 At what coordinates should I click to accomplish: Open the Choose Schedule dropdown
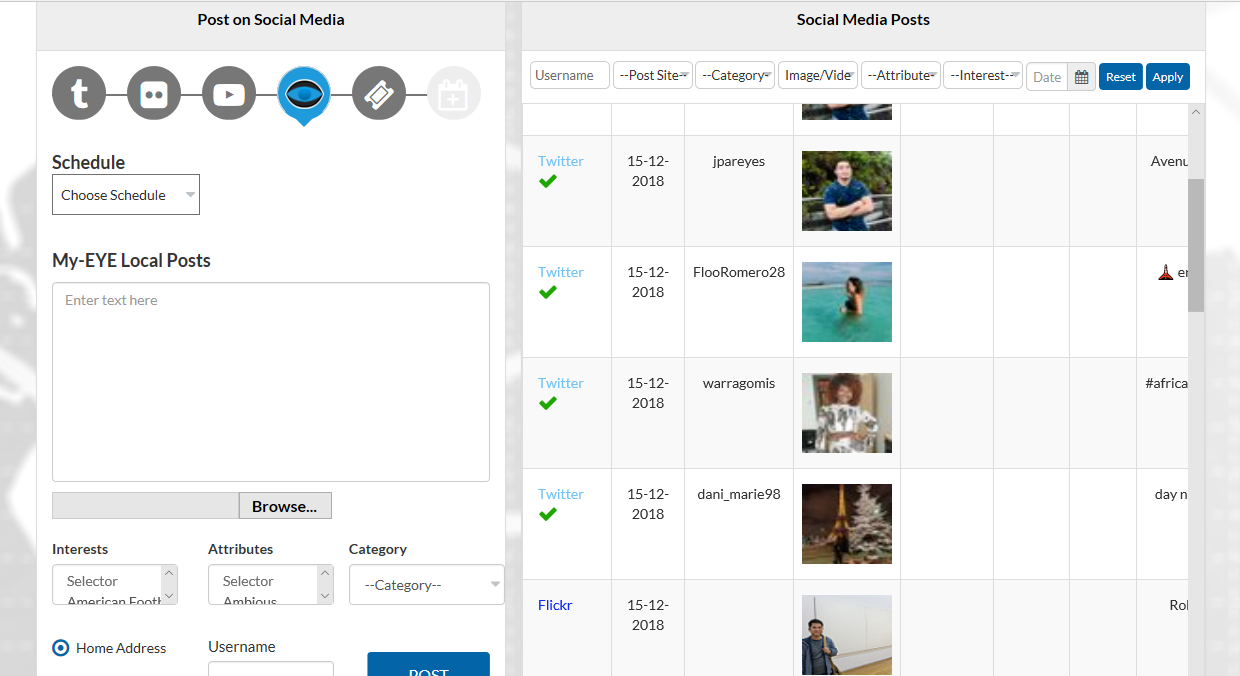point(126,195)
